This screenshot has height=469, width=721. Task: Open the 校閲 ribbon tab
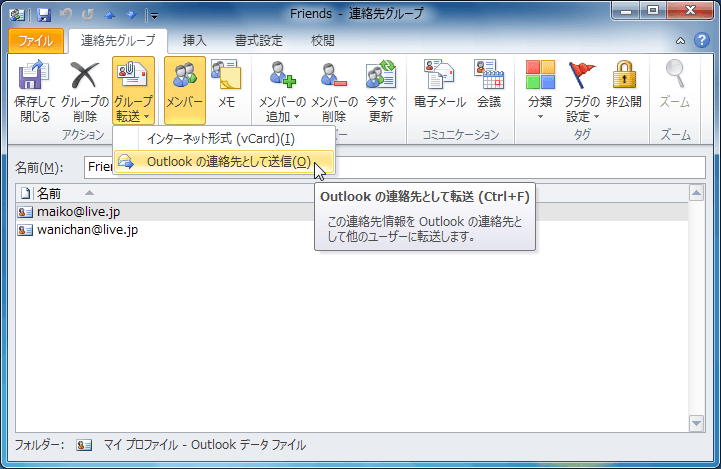point(323,40)
